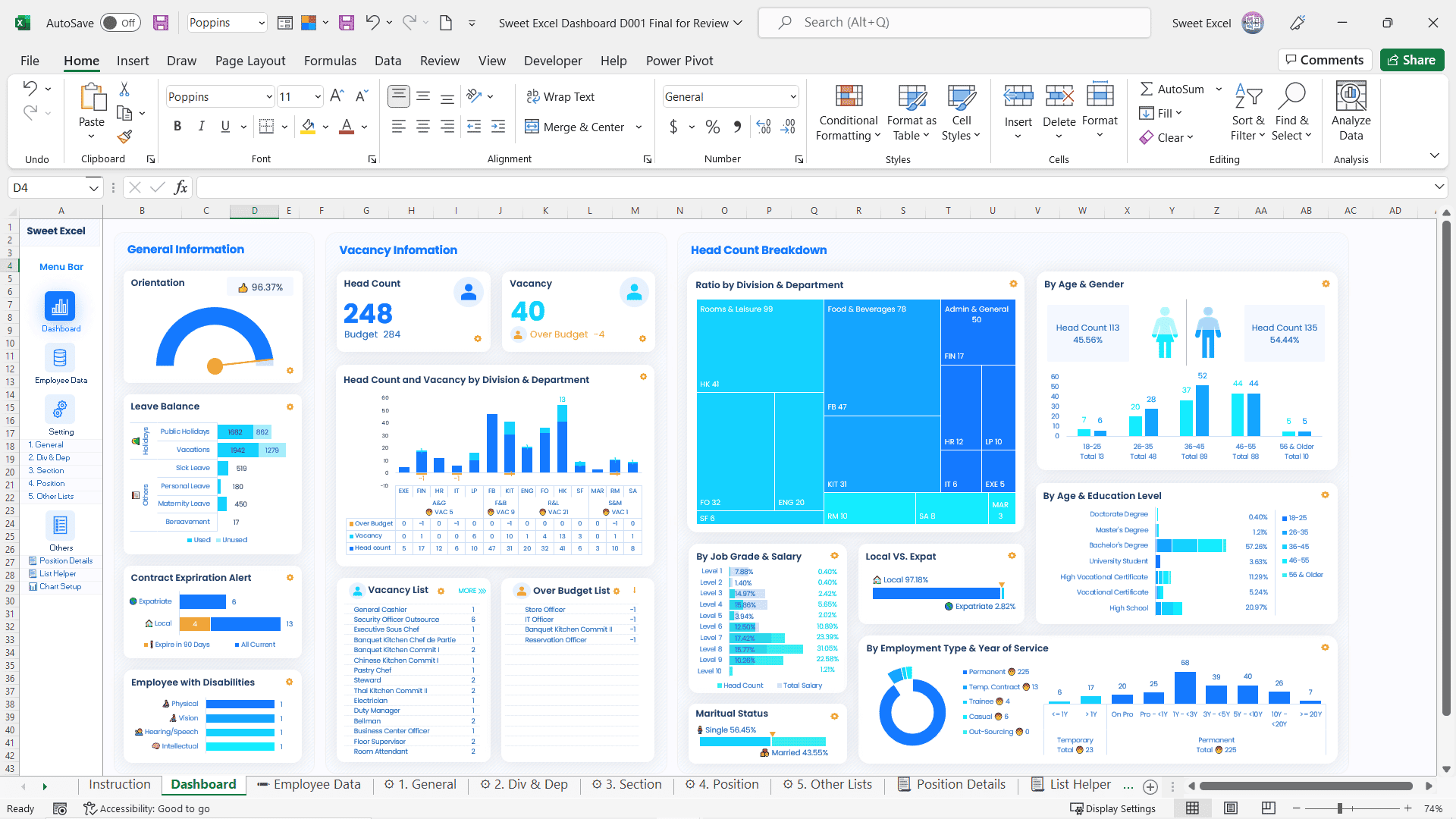Click the Comma Style icon
The width and height of the screenshot is (1456, 819).
coord(737,127)
